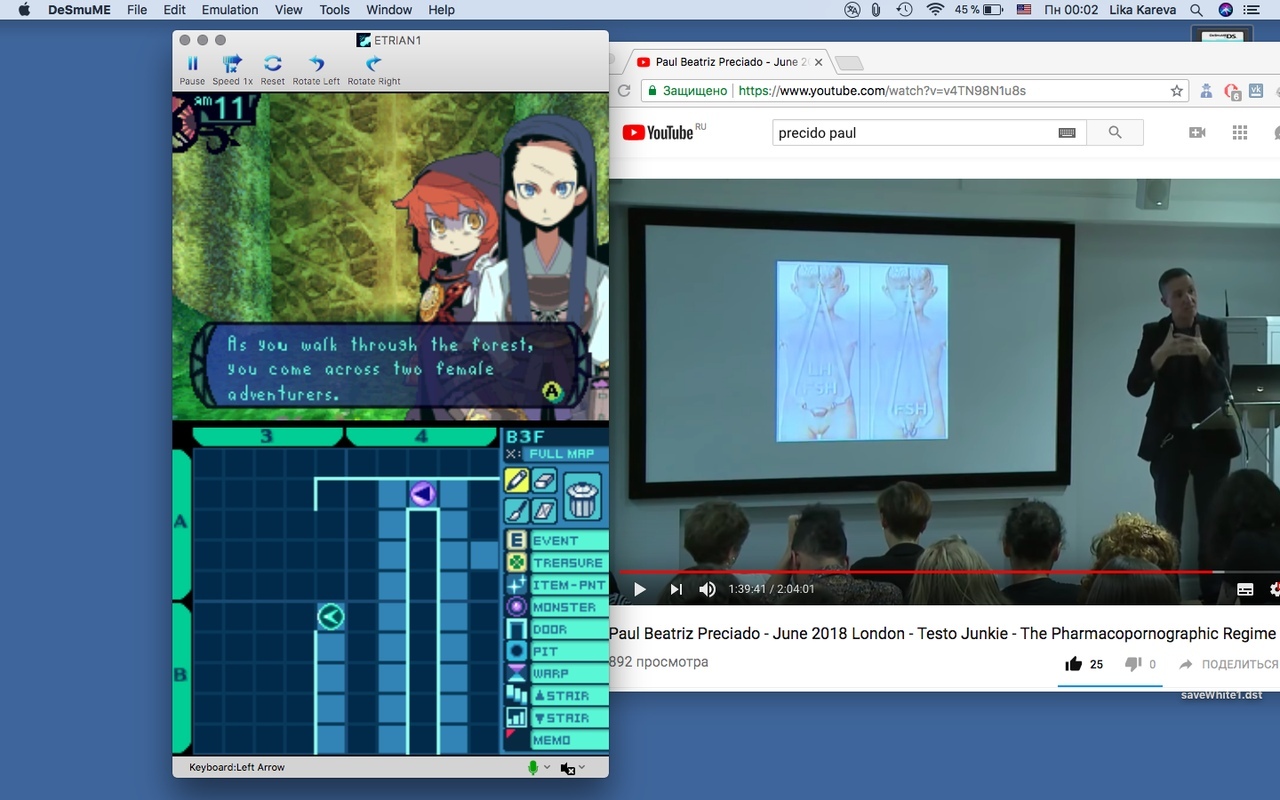This screenshot has height=800, width=1280.
Task: Go to the YouTube home logo
Action: click(657, 132)
